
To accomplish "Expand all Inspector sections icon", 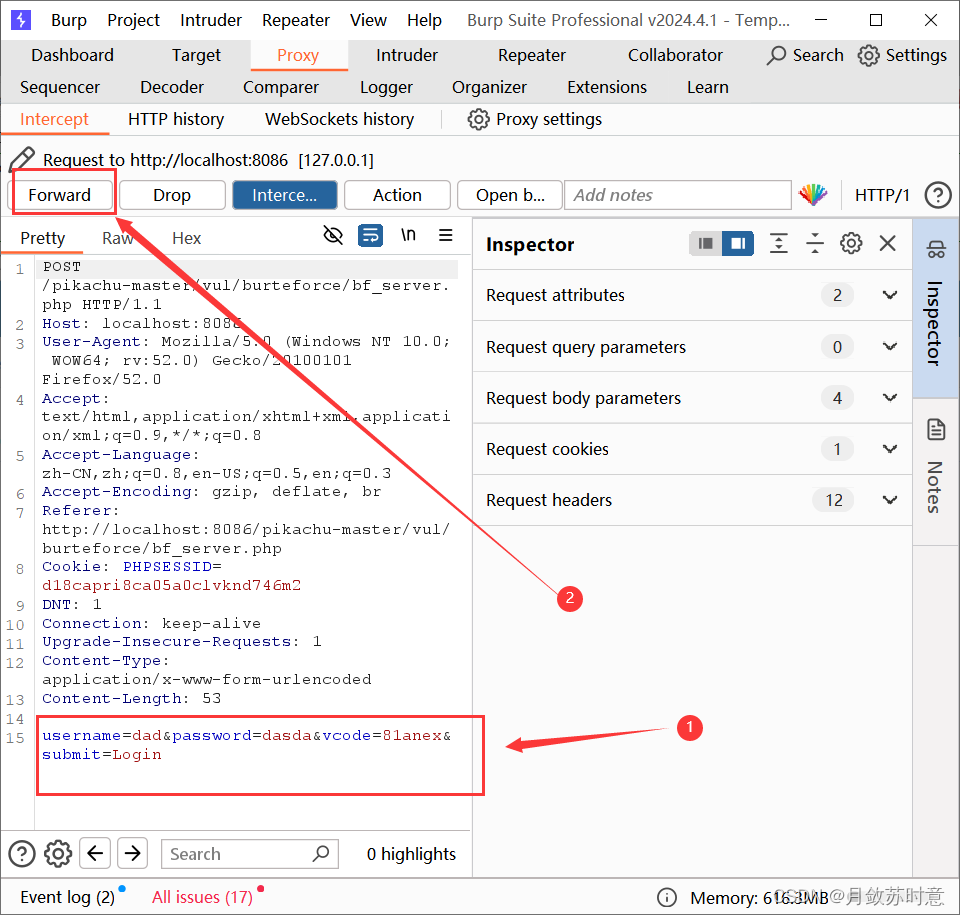I will coord(779,244).
